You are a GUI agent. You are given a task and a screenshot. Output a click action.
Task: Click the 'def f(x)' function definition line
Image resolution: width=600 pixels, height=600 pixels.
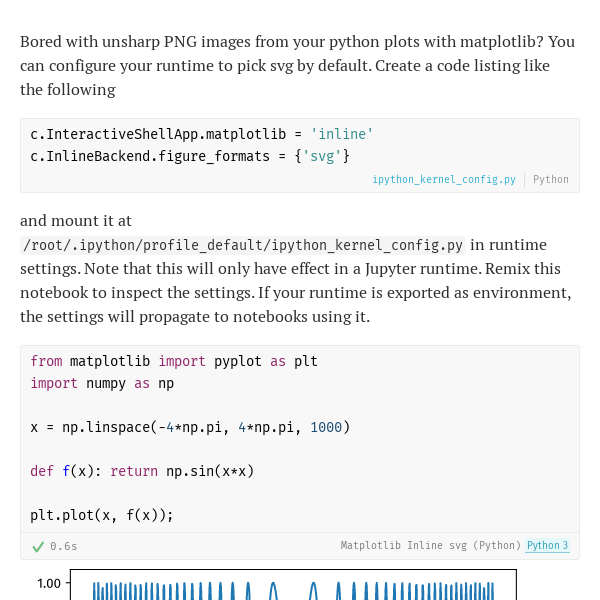[x=142, y=471]
